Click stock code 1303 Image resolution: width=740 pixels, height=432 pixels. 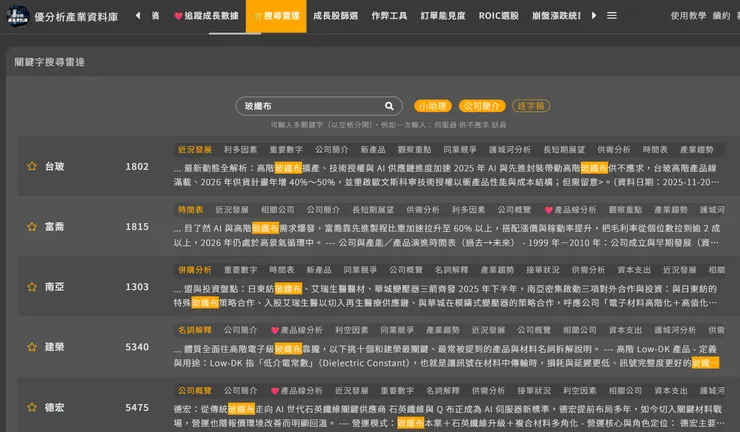click(x=137, y=287)
